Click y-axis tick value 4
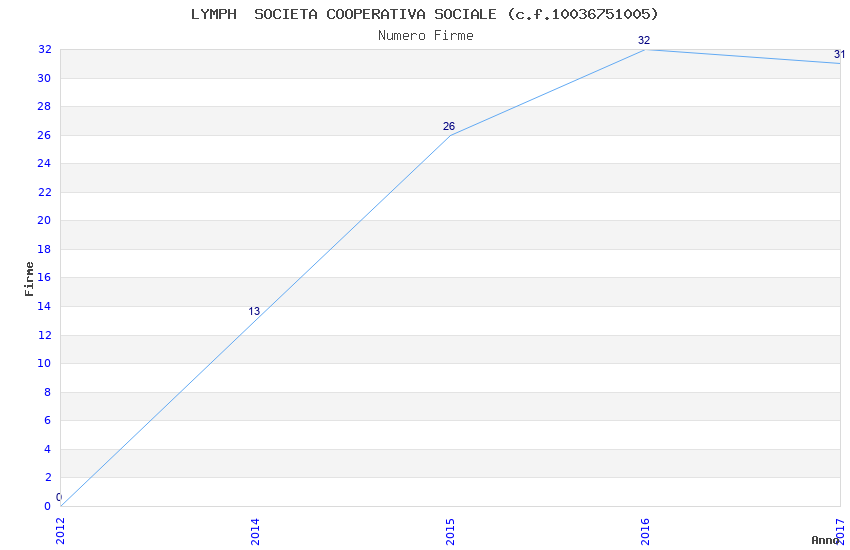This screenshot has width=850, height=550. tap(48, 449)
